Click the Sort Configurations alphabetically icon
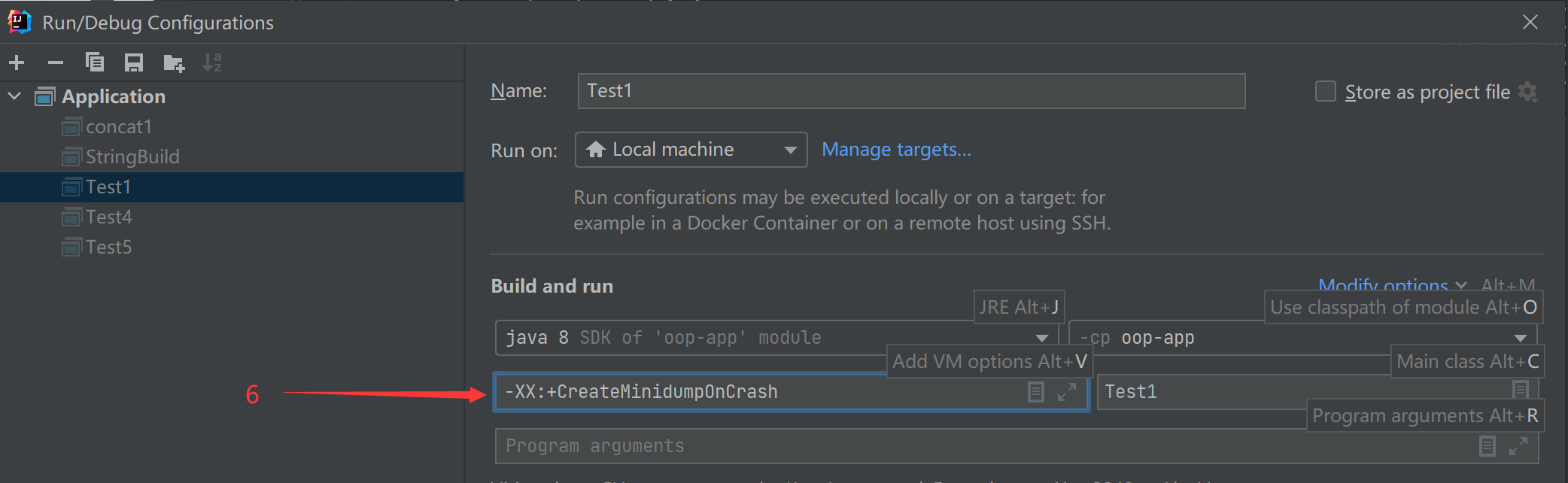Viewport: 1568px width, 483px height. 212,62
